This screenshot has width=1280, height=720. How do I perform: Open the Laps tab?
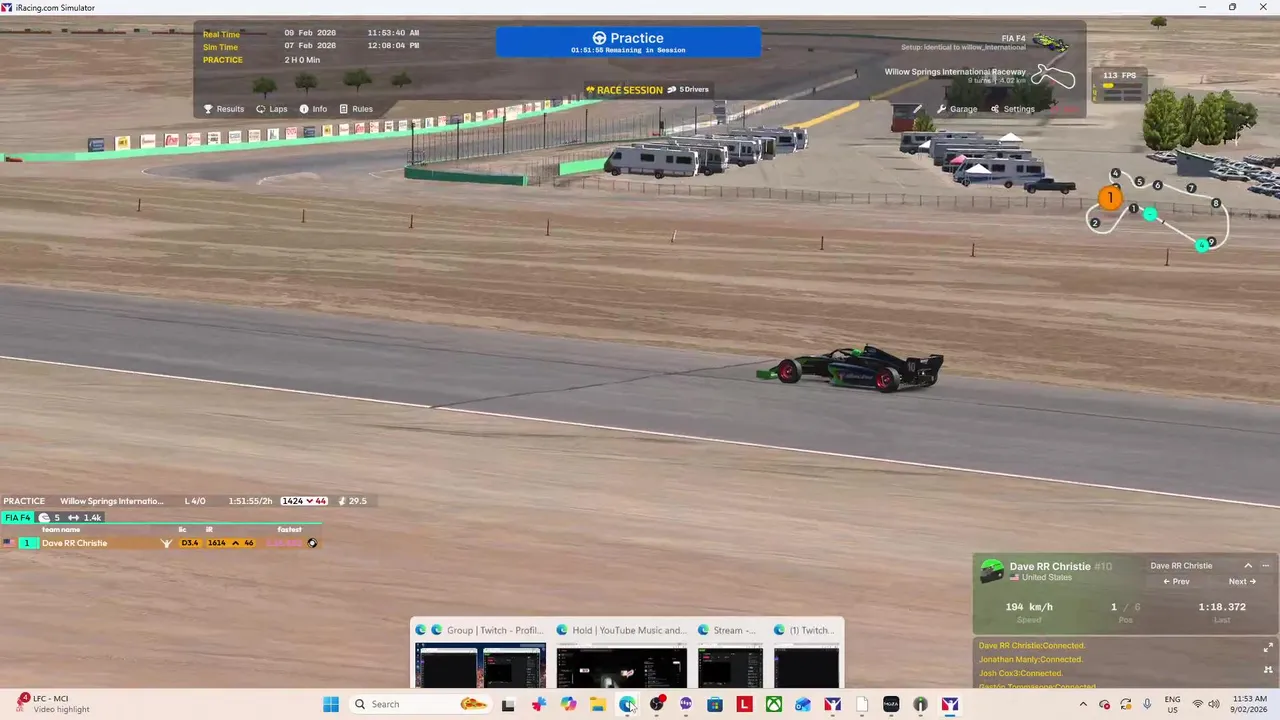[271, 109]
